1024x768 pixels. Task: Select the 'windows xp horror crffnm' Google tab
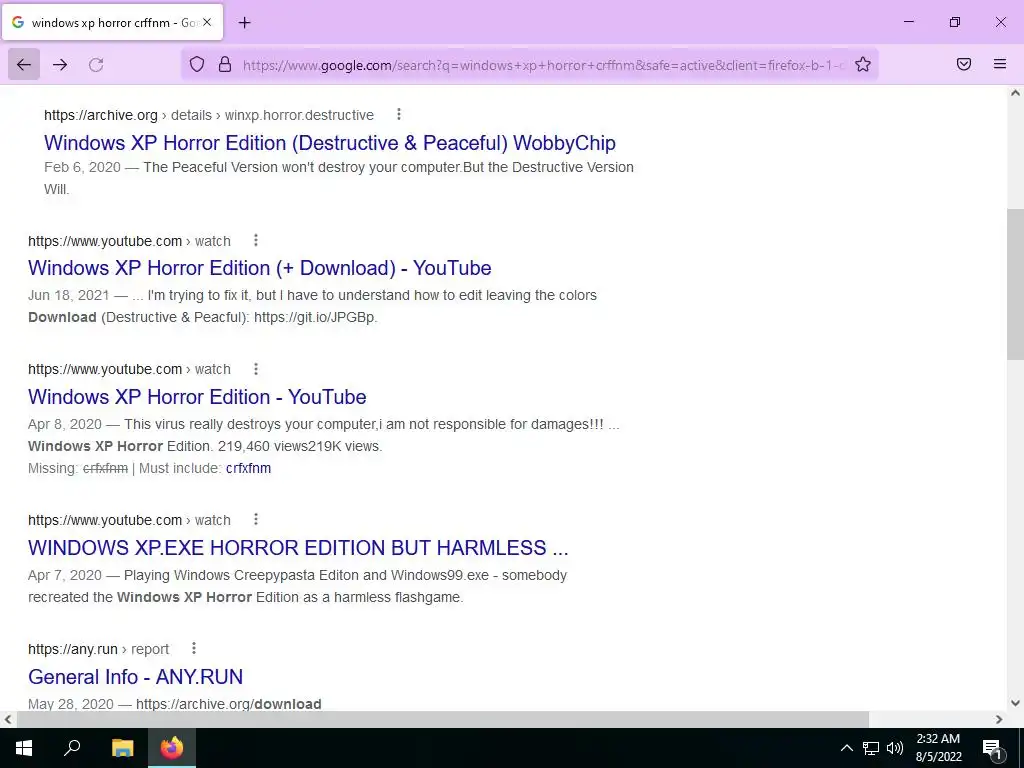click(x=113, y=22)
